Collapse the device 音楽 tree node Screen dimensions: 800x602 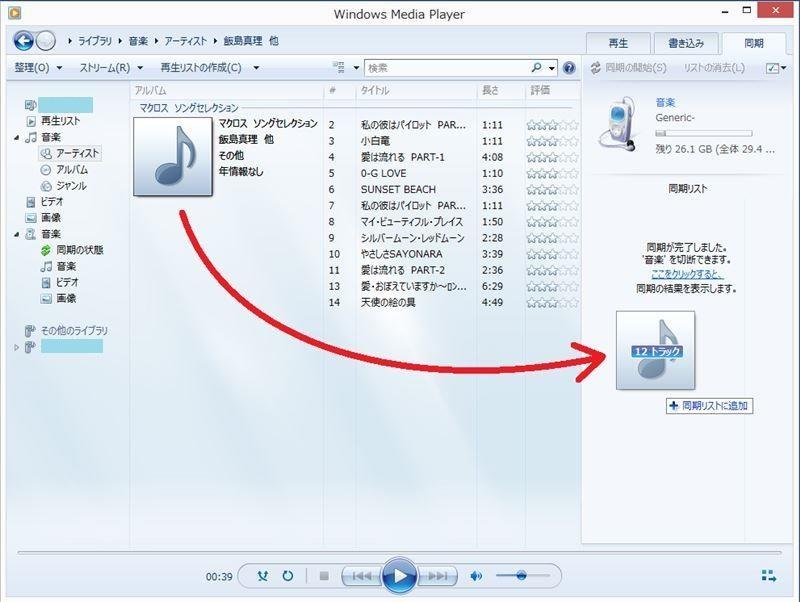[x=16, y=235]
